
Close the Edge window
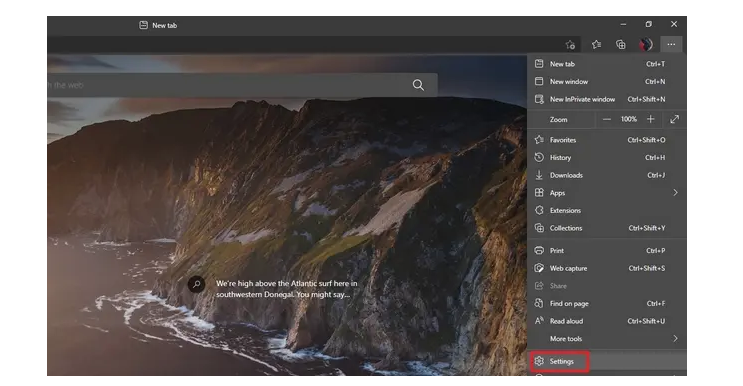click(674, 24)
